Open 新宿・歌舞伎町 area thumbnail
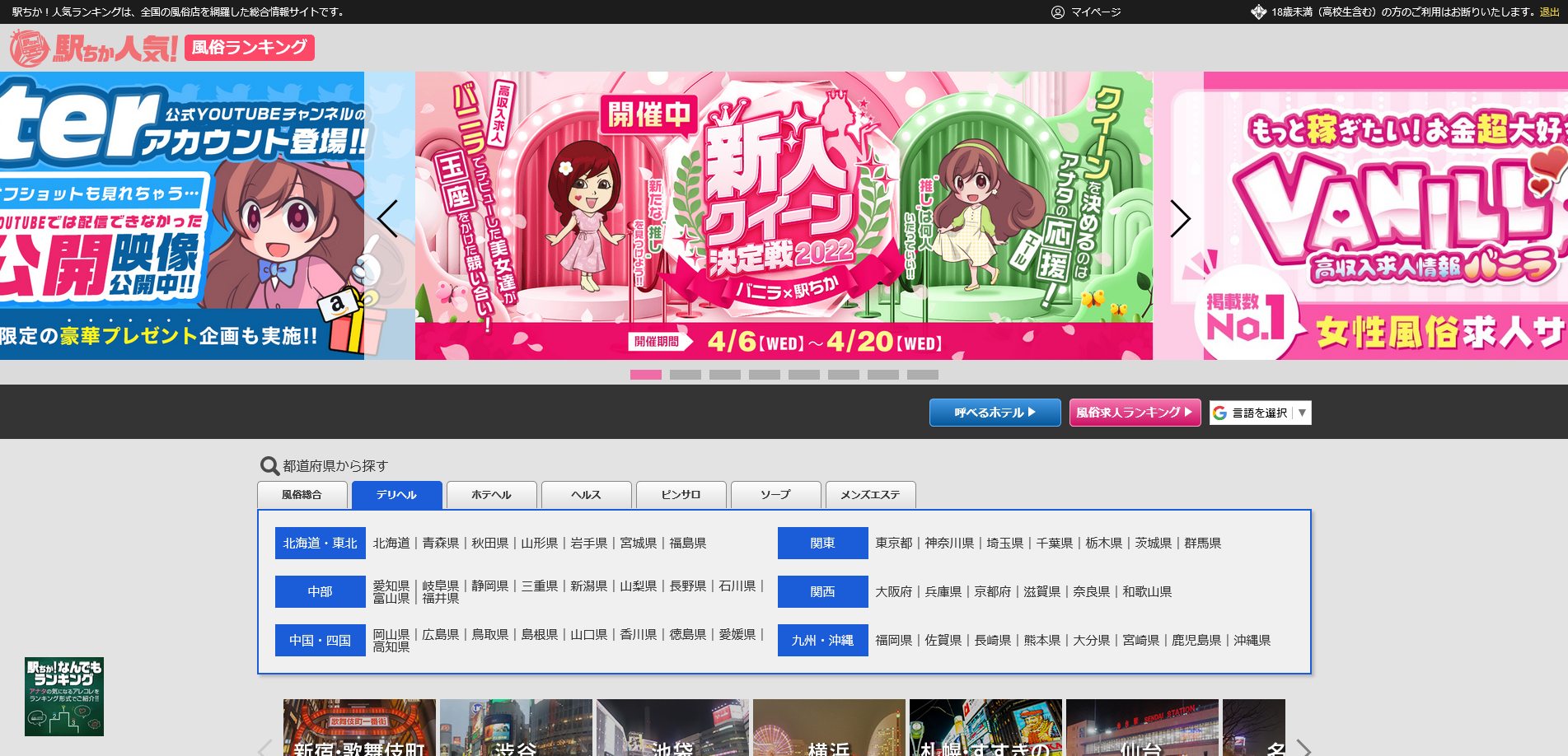Image resolution: width=1568 pixels, height=756 pixels. click(359, 728)
